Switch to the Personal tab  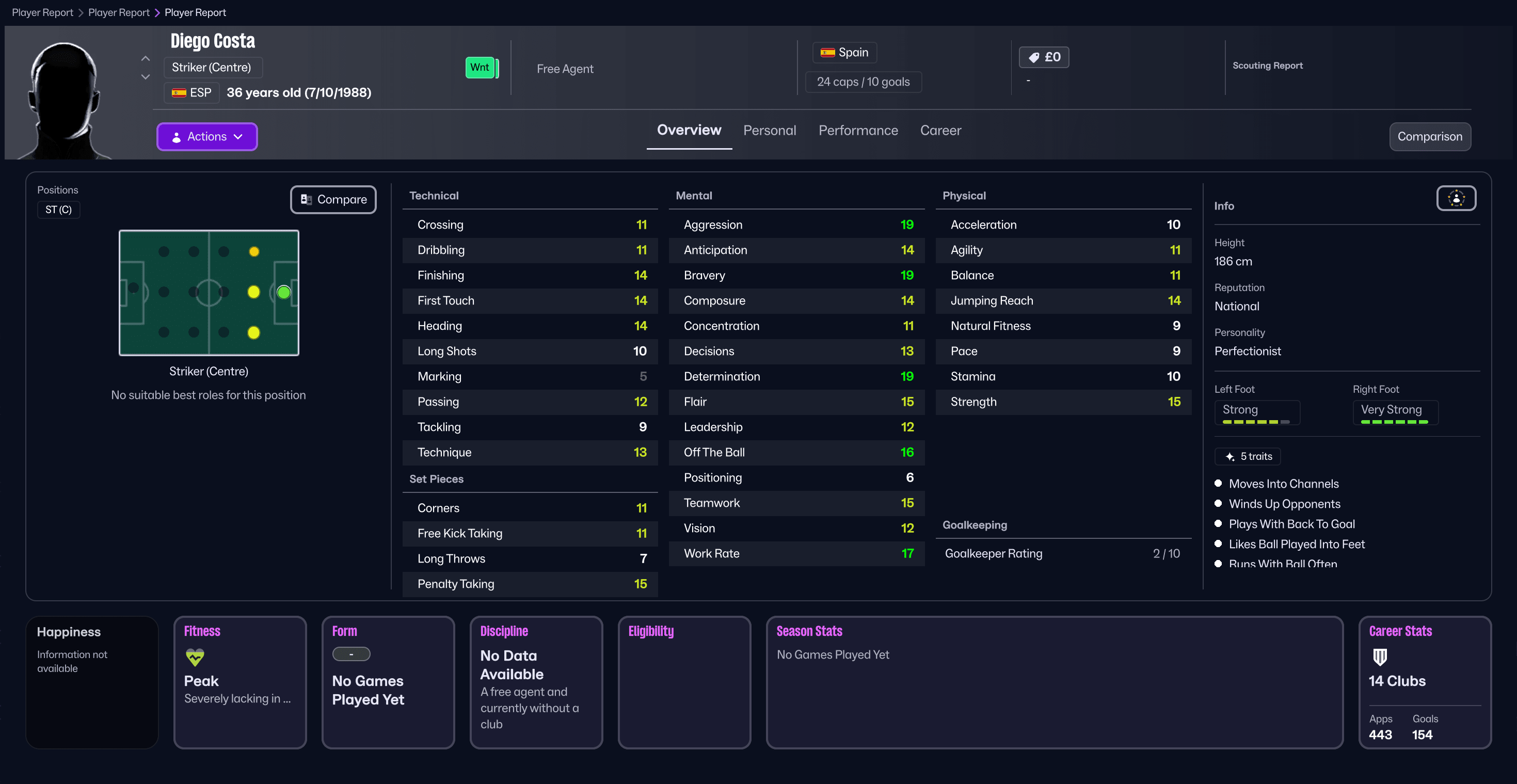[x=769, y=131]
